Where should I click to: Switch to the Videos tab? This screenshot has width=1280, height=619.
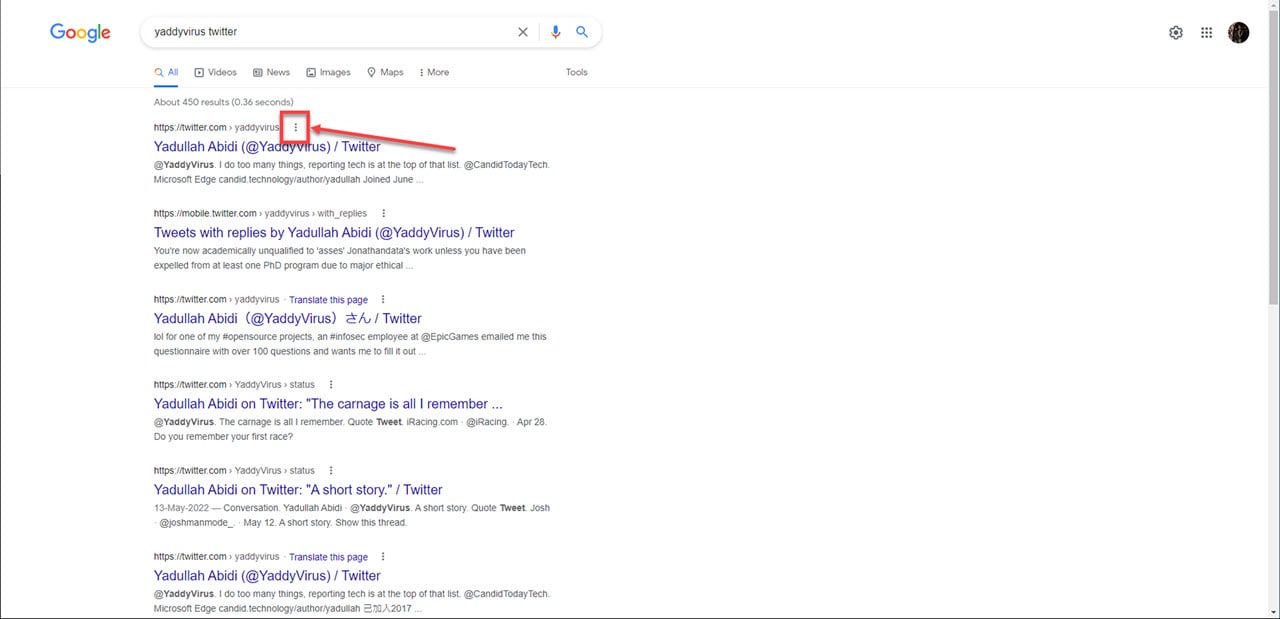[x=215, y=72]
